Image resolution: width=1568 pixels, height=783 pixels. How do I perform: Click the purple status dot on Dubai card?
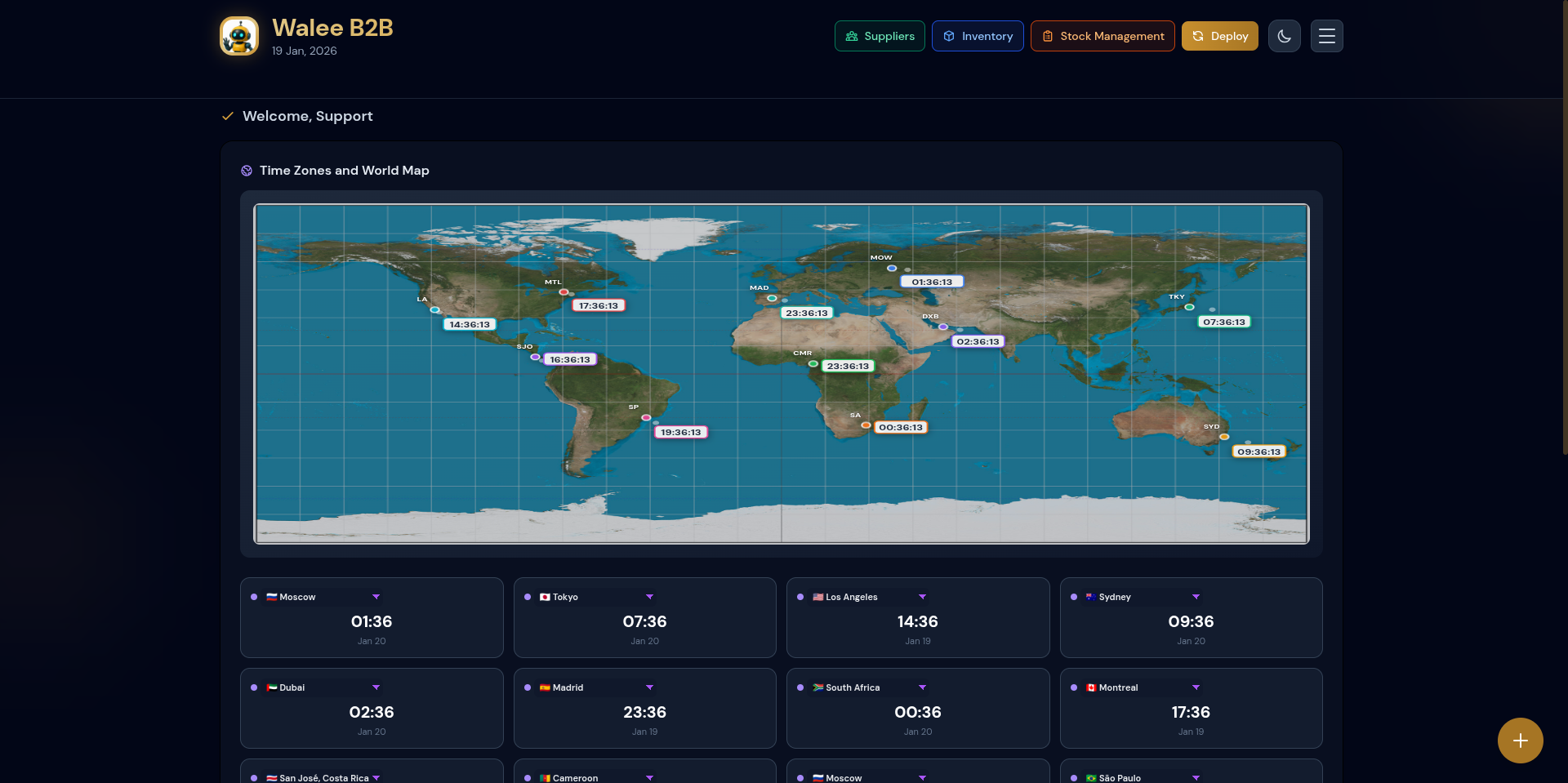254,687
